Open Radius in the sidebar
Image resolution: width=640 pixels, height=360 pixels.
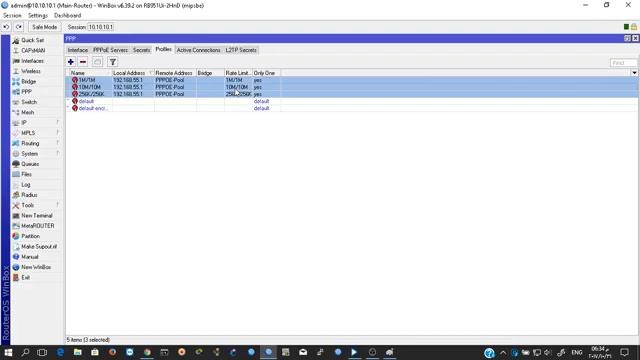pos(29,195)
